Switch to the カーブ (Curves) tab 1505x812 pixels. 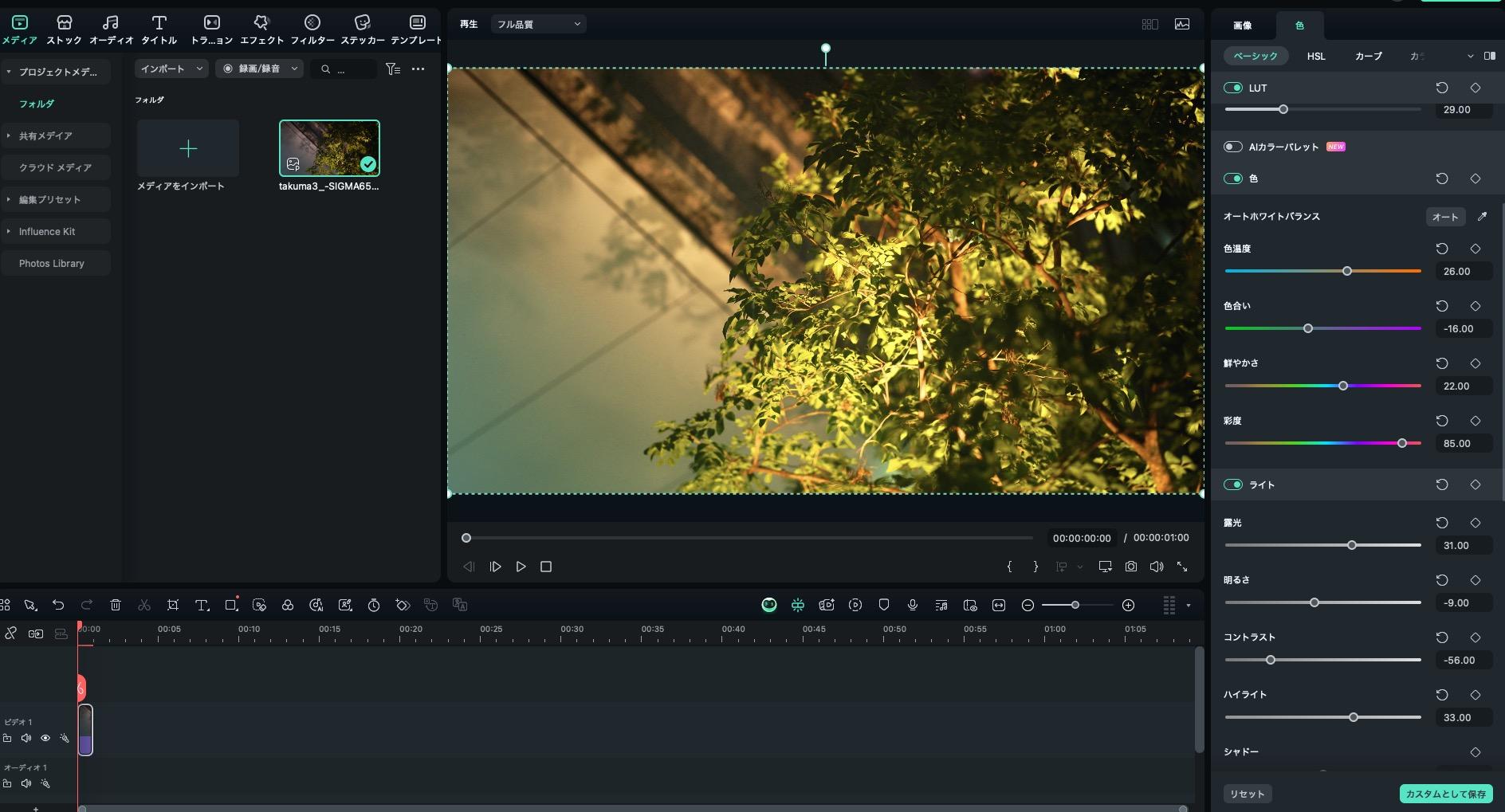coord(1368,56)
